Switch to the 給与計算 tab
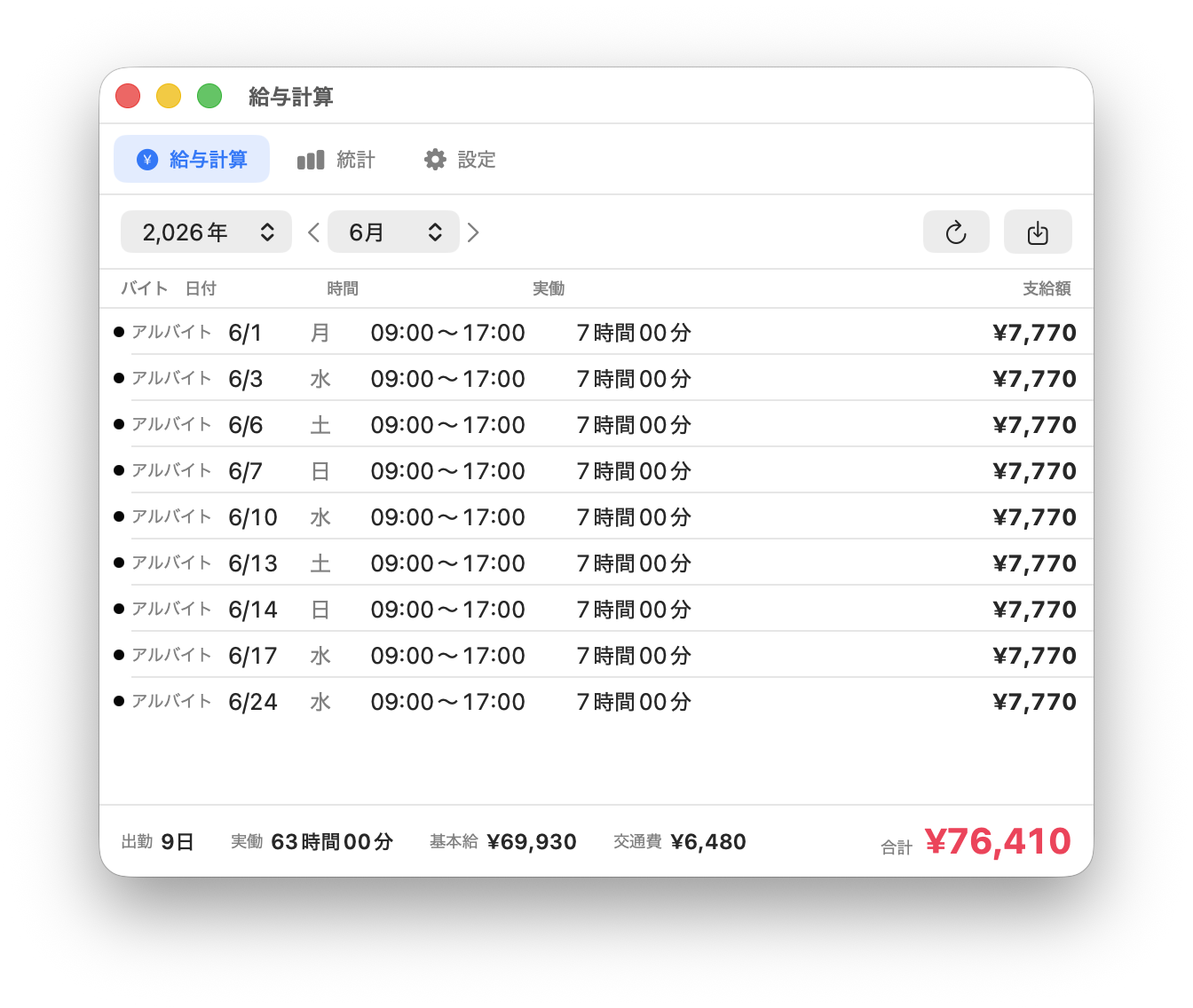This screenshot has width=1193, height=1008. pyautogui.click(x=192, y=160)
